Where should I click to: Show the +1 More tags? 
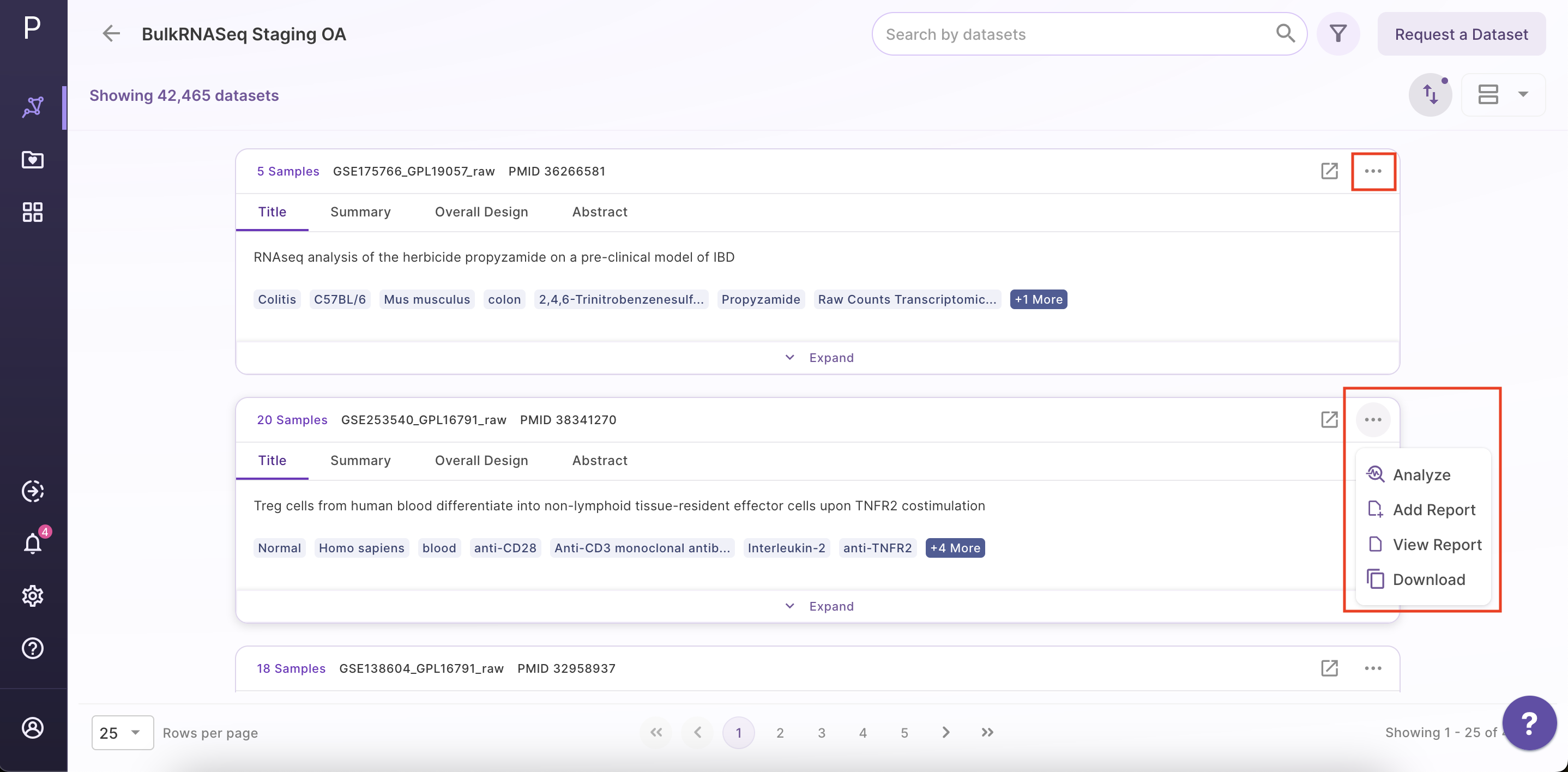pyautogui.click(x=1039, y=299)
